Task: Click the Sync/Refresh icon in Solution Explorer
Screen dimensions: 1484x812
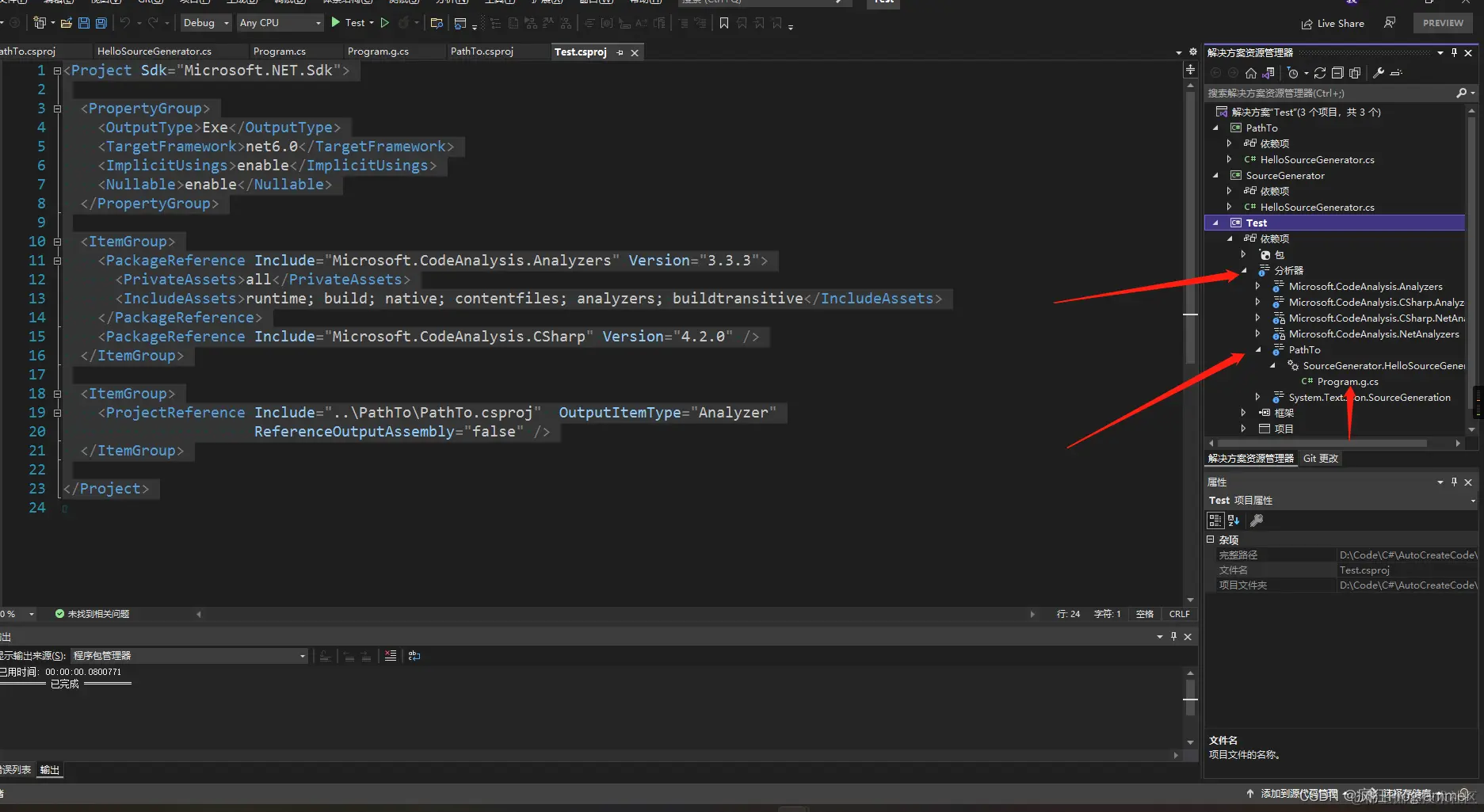Action: 1320,73
